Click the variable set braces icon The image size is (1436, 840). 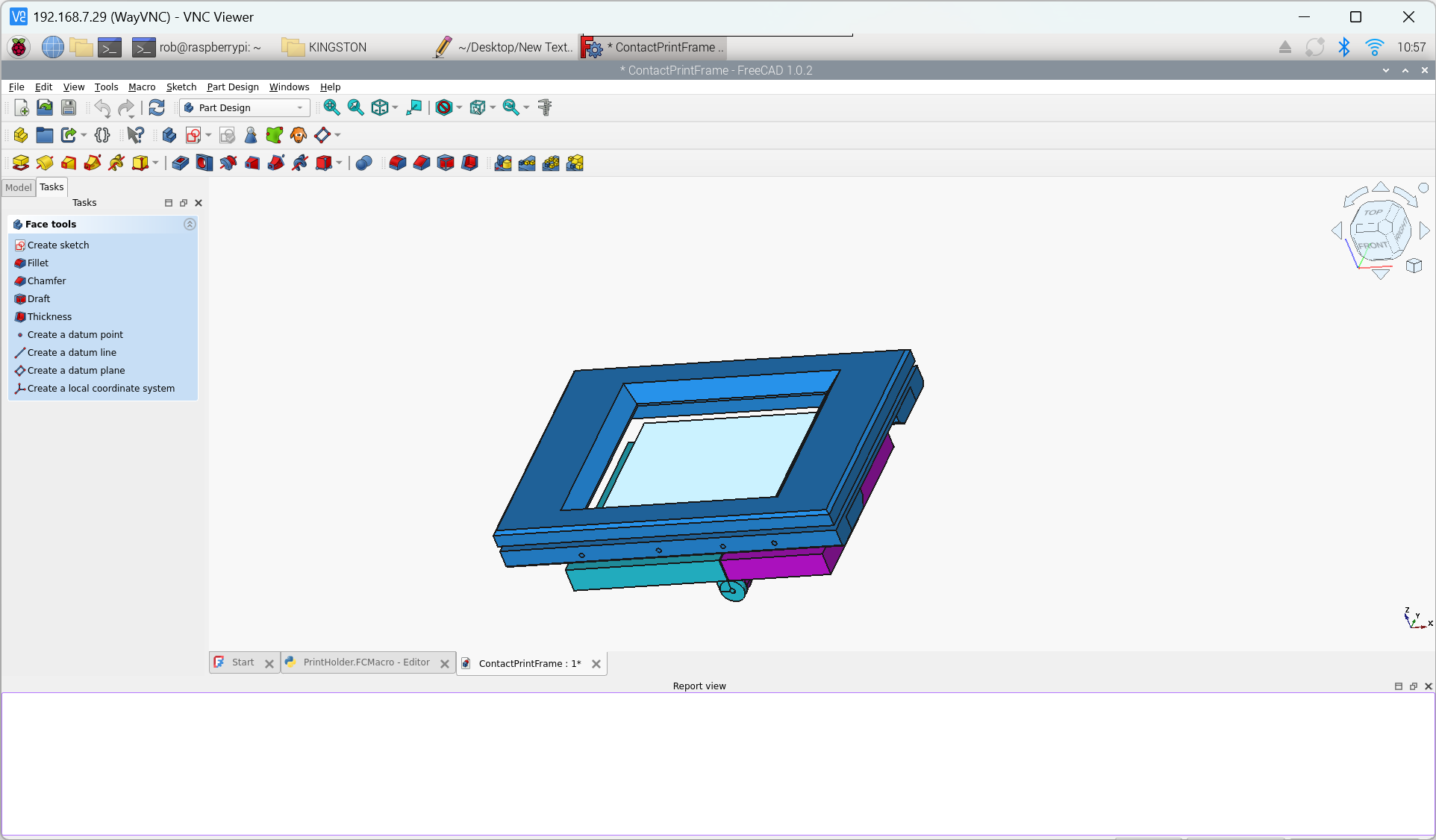[102, 135]
